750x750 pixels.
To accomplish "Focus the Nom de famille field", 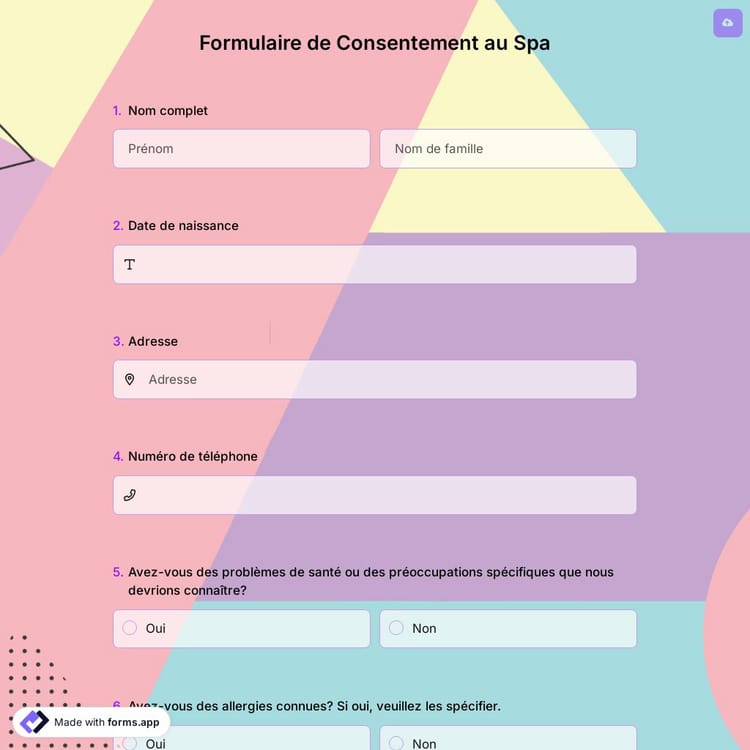I will tap(508, 149).
